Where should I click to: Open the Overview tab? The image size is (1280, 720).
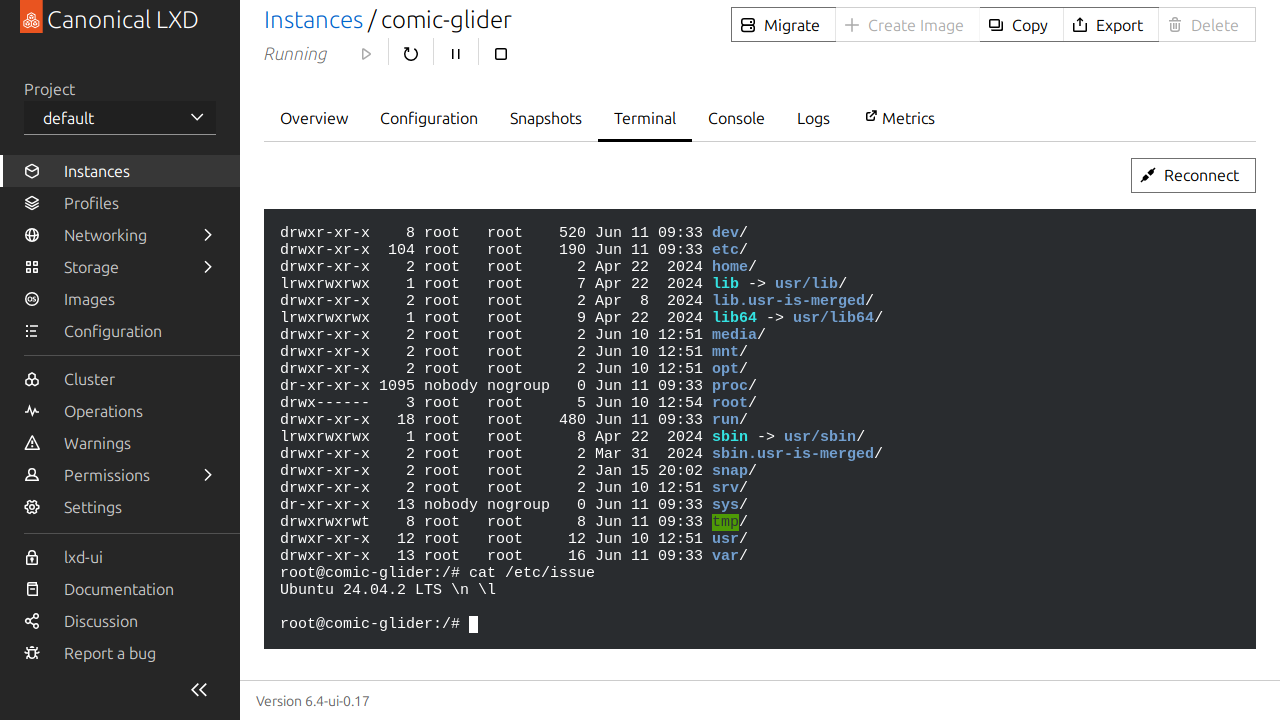(314, 118)
